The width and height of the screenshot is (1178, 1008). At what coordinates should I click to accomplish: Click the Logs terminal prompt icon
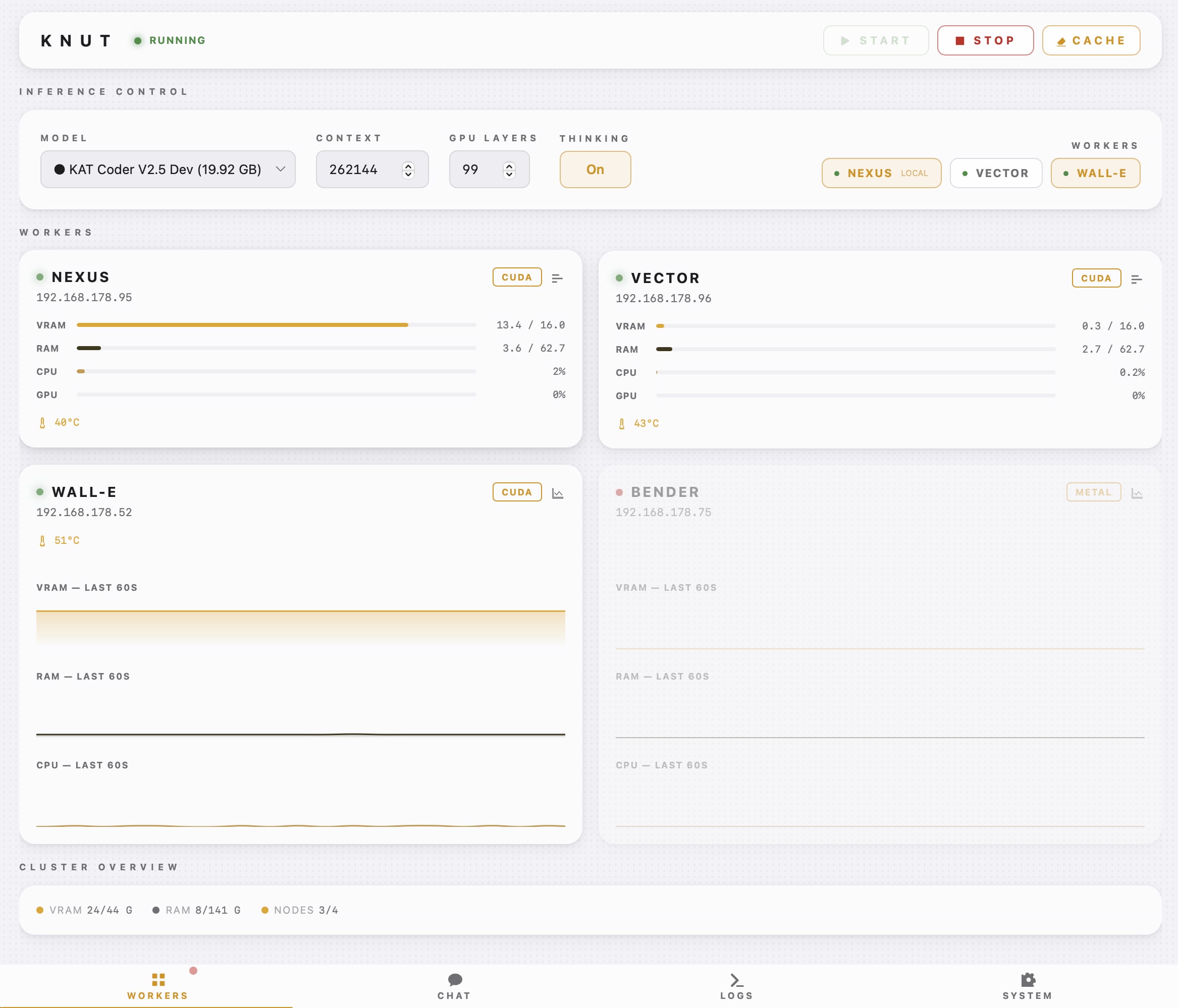737,980
